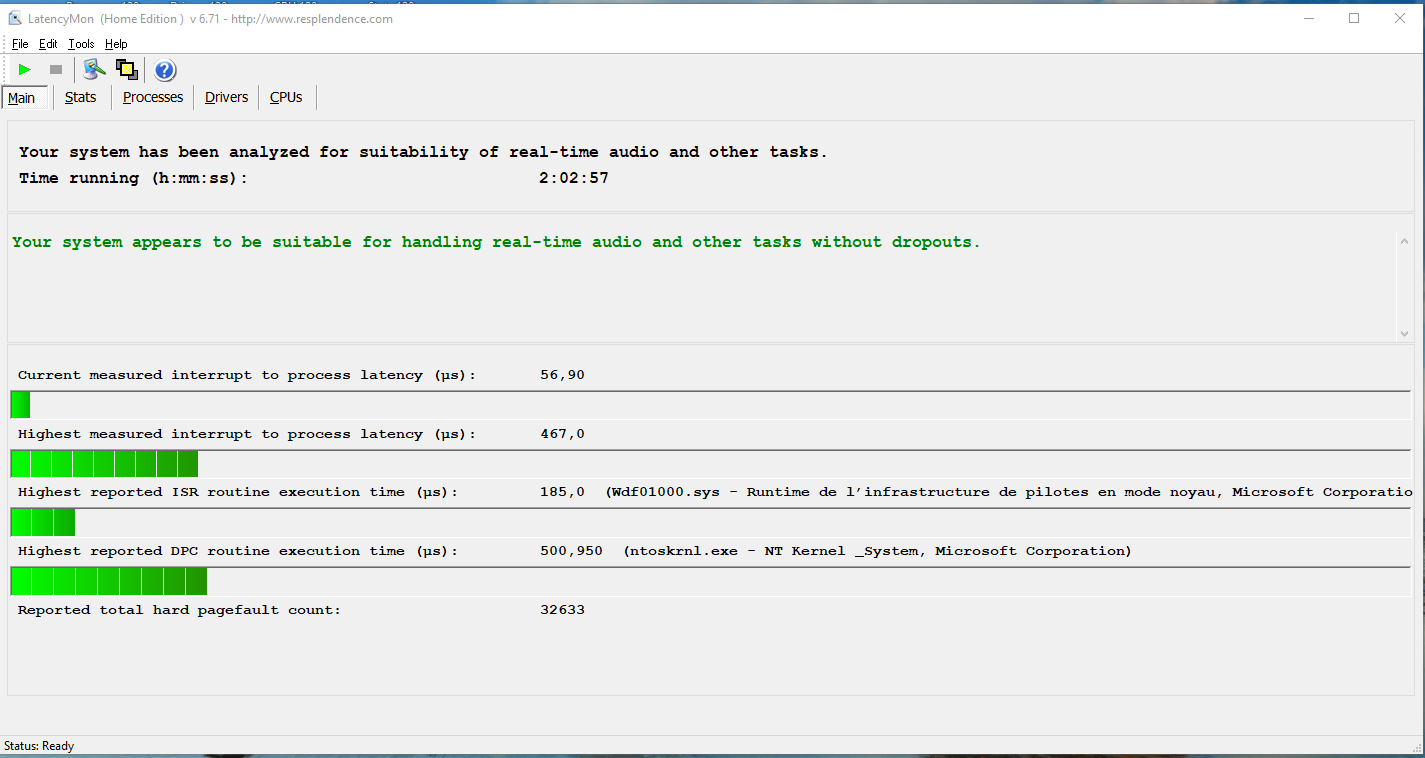
Task: Click the green 'suitable for handling real-time audio' message
Action: pyautogui.click(x=496, y=242)
